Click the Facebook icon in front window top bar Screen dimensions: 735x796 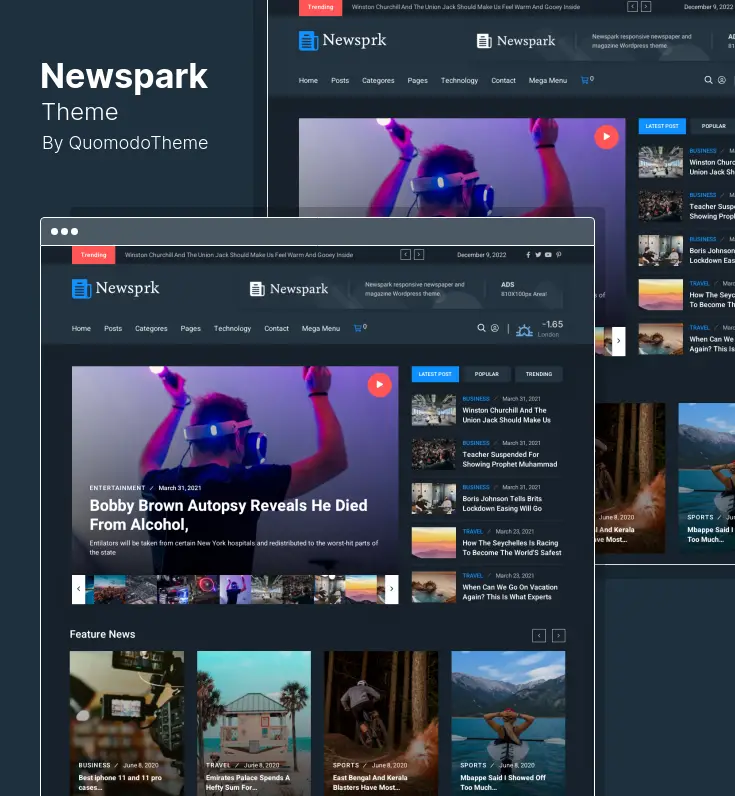528,255
